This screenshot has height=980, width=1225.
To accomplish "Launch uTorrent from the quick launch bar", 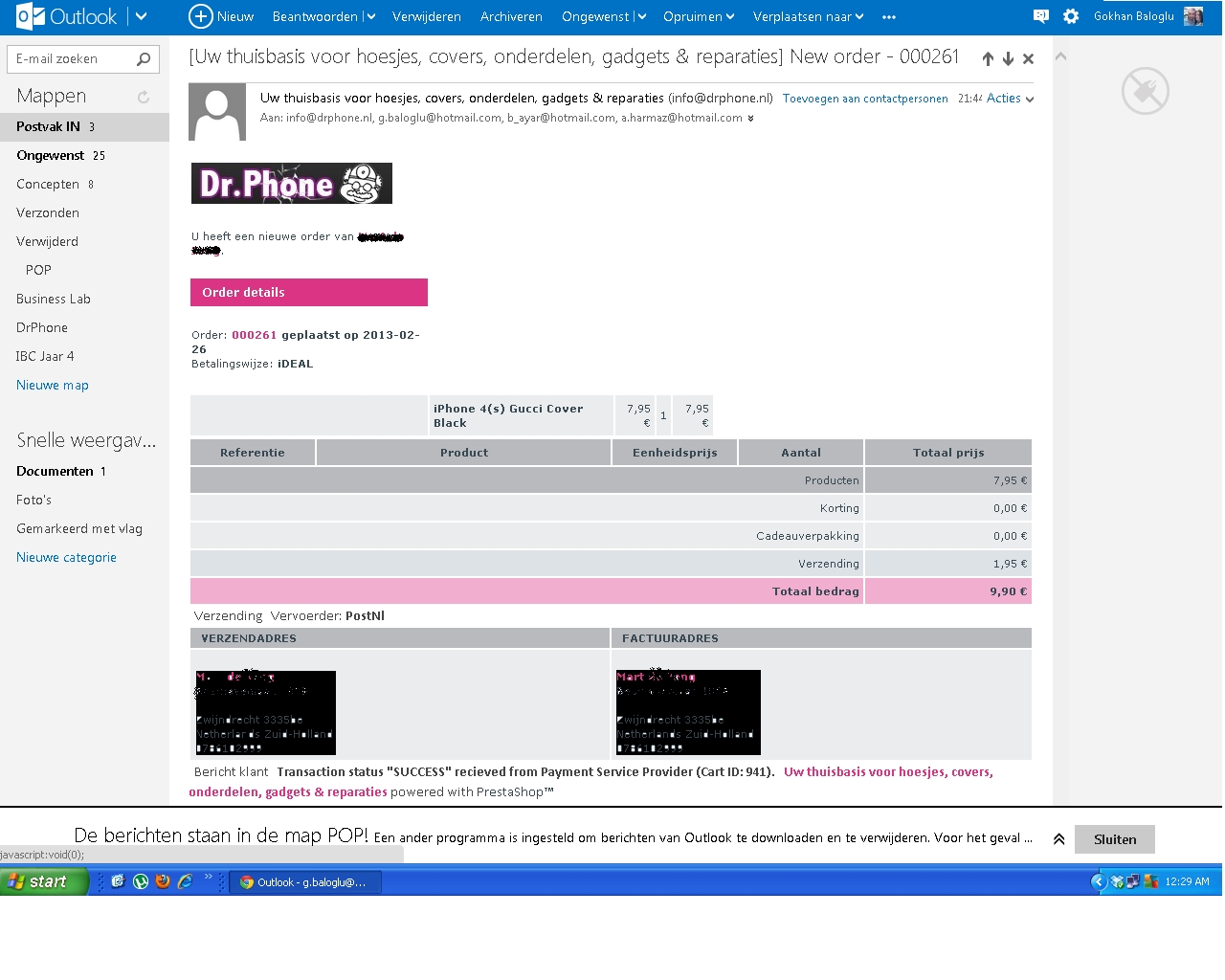I will tap(141, 881).
